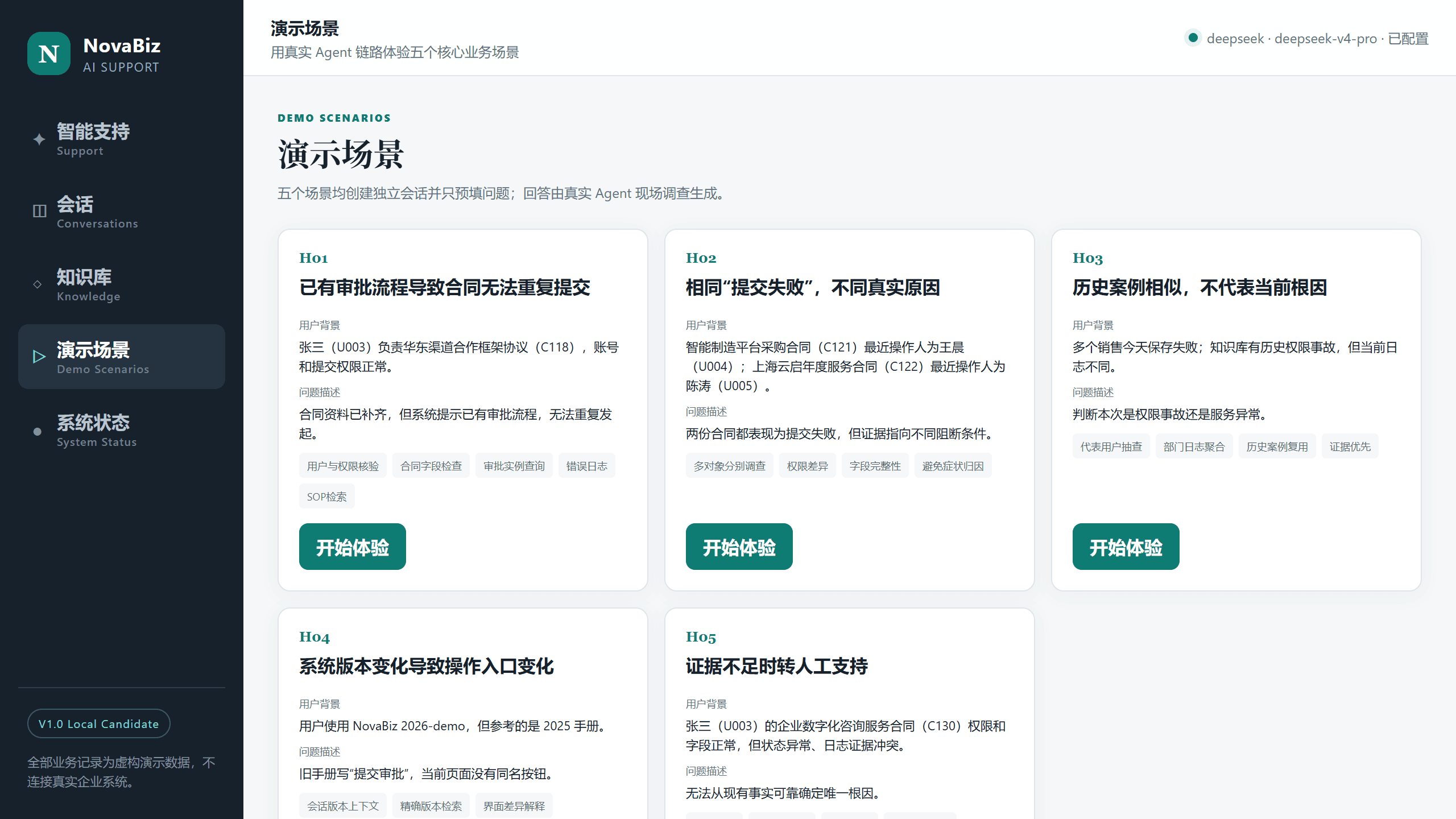Click the H02 card number label
1456x819 pixels.
pos(701,258)
